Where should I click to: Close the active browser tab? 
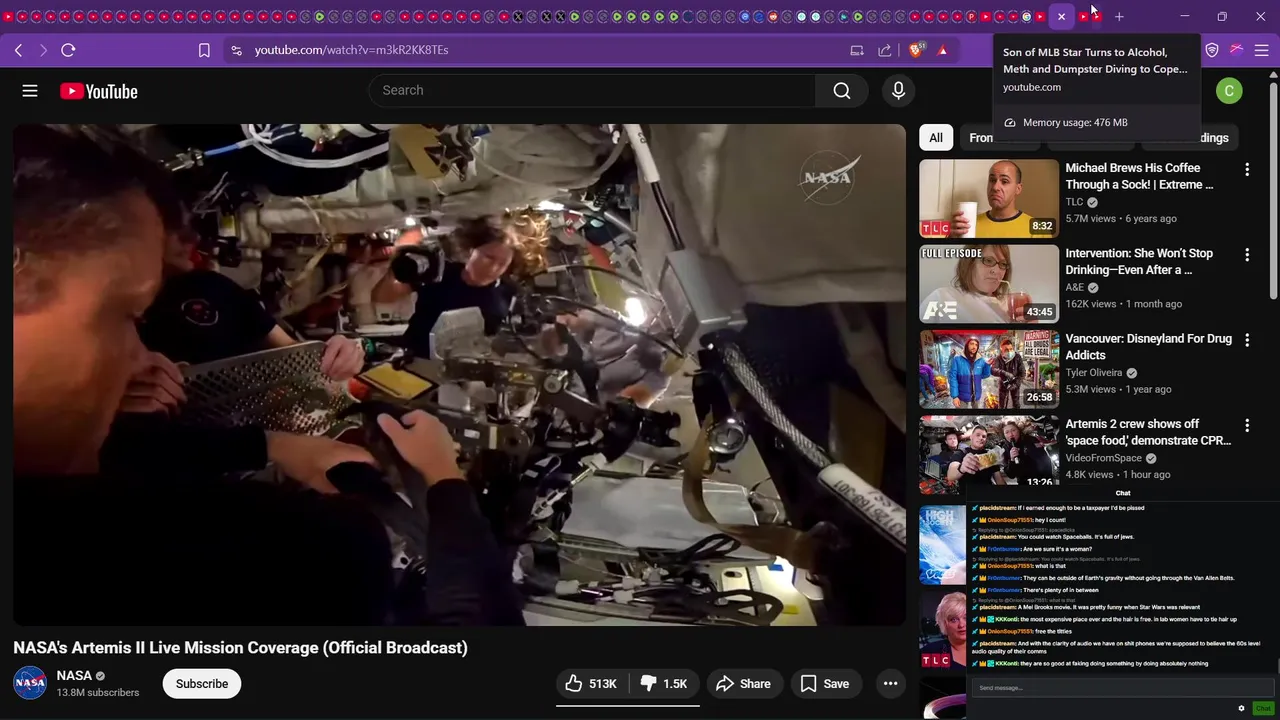coord(1061,16)
